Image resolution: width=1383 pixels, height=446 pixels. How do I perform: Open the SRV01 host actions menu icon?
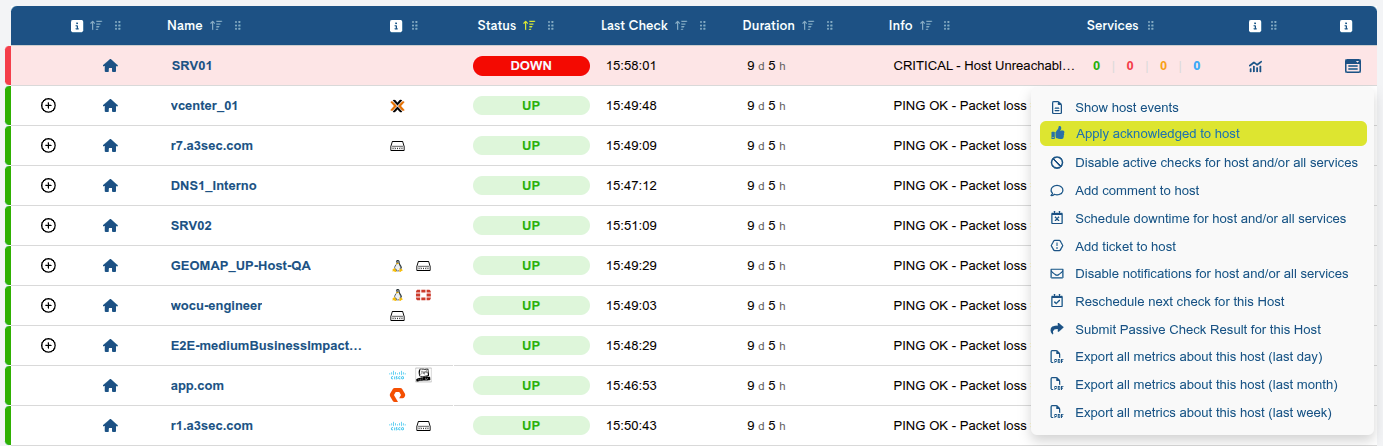1352,66
